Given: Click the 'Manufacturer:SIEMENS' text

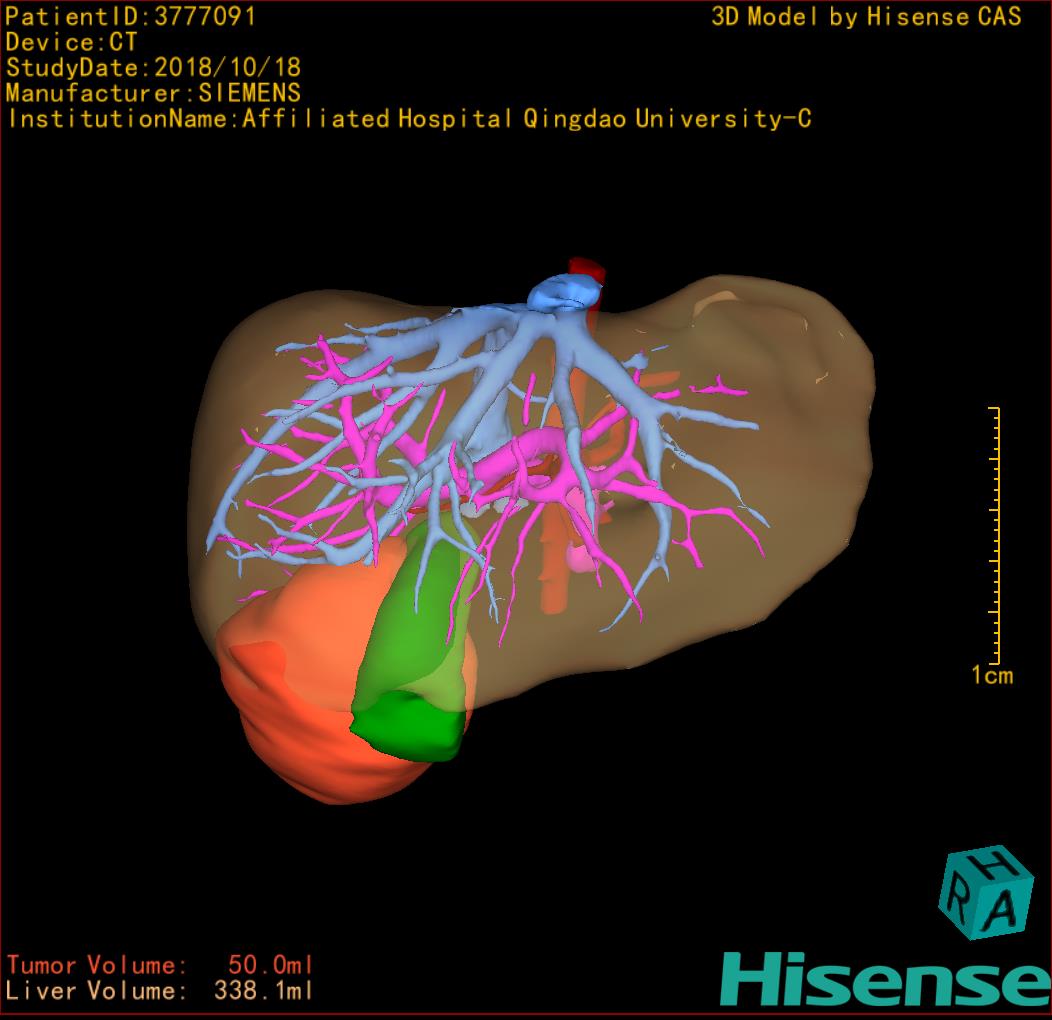Looking at the screenshot, I should (153, 93).
